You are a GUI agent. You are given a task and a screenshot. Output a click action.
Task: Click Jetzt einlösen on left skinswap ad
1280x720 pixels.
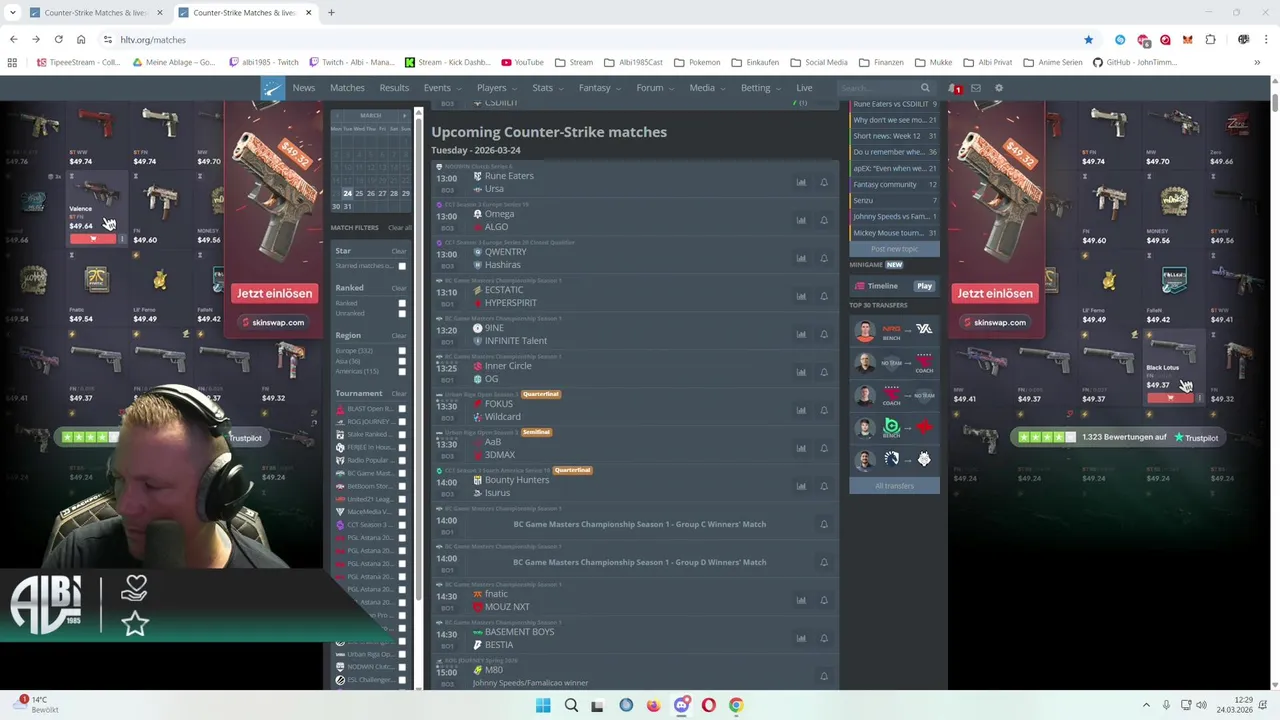(274, 294)
